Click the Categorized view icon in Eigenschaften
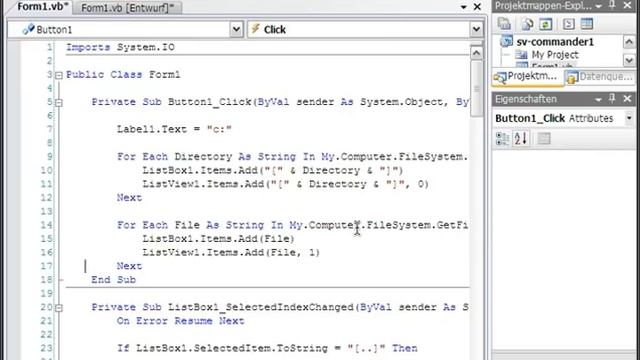This screenshot has height=360, width=640. 502,139
